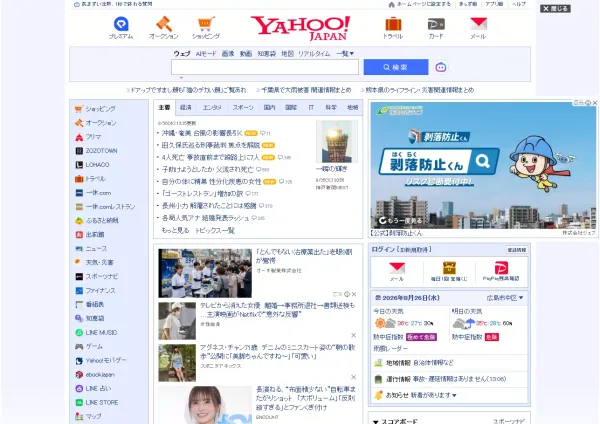The width and height of the screenshot is (600, 424).
Task: Open LINE MUSIC in the left sidebar
Action: coord(96,333)
